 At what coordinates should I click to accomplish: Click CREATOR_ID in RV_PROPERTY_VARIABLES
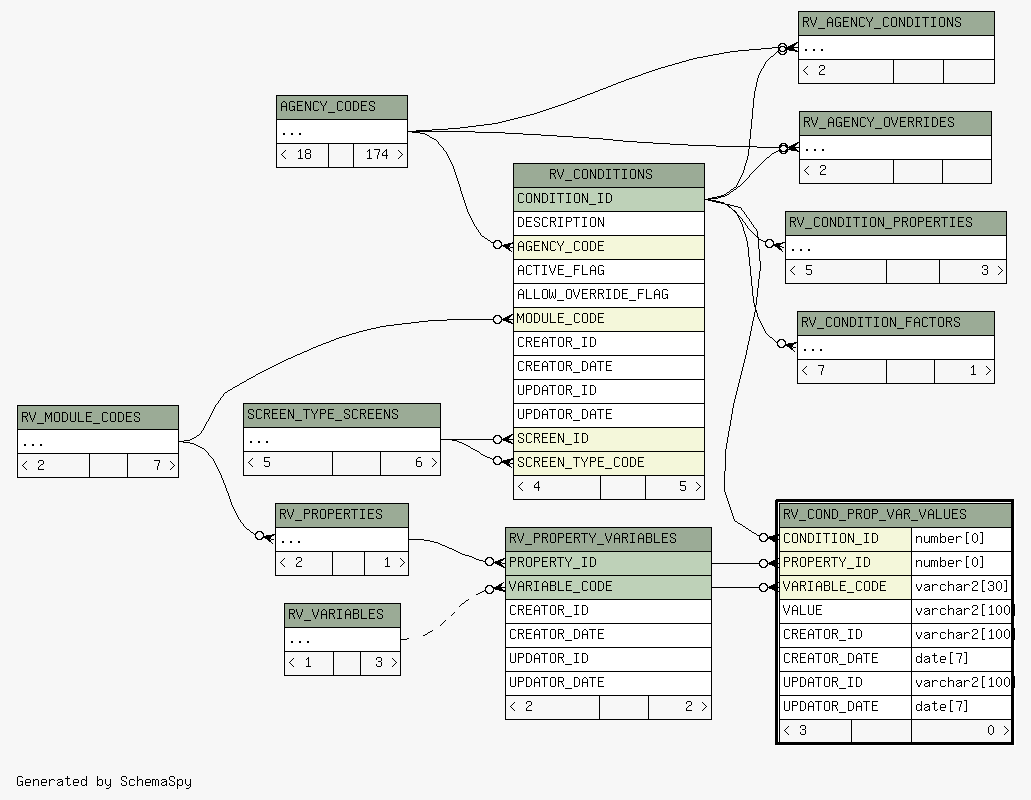click(x=608, y=611)
